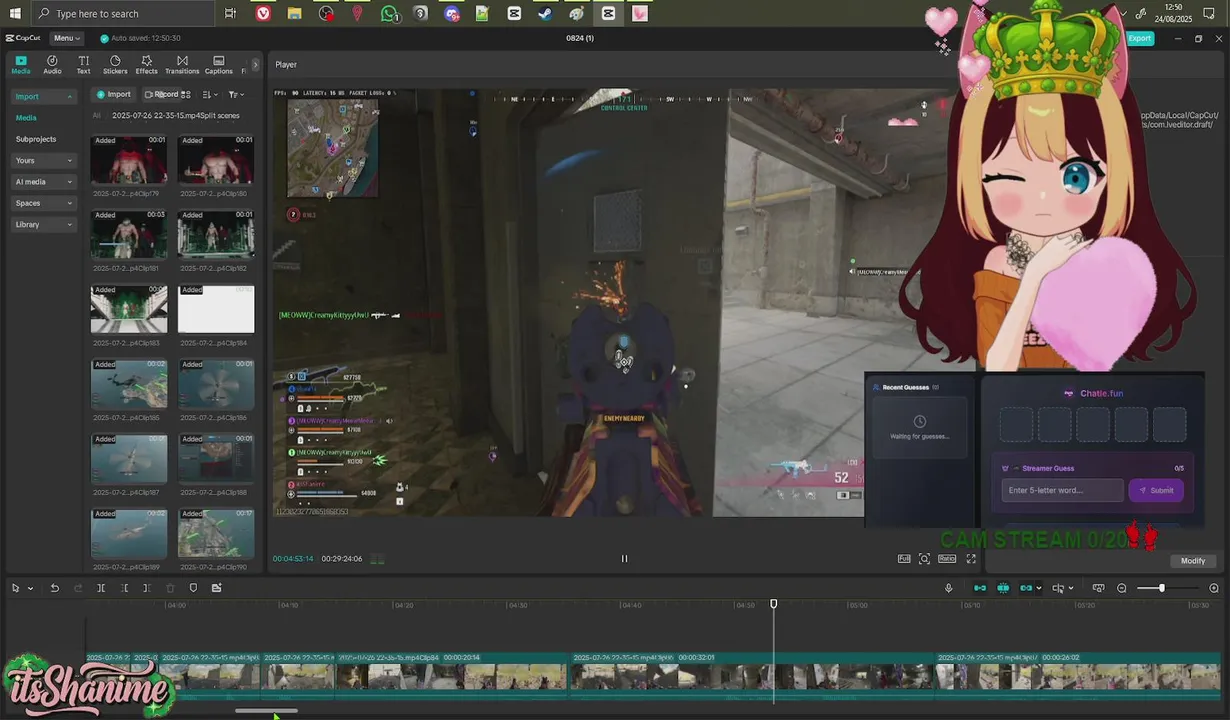Click the freeze-frame image icon in the timeline toolbar
Screen dimensions: 1230x720
(217, 588)
